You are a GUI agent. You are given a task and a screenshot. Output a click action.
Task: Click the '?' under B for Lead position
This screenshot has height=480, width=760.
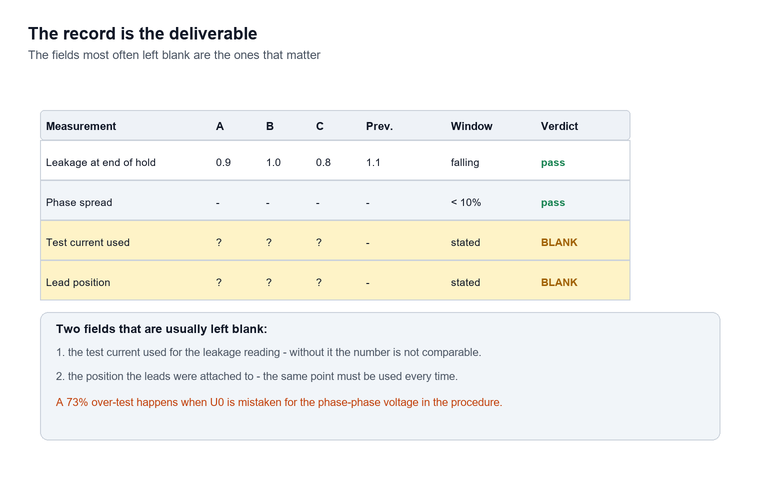tap(269, 283)
